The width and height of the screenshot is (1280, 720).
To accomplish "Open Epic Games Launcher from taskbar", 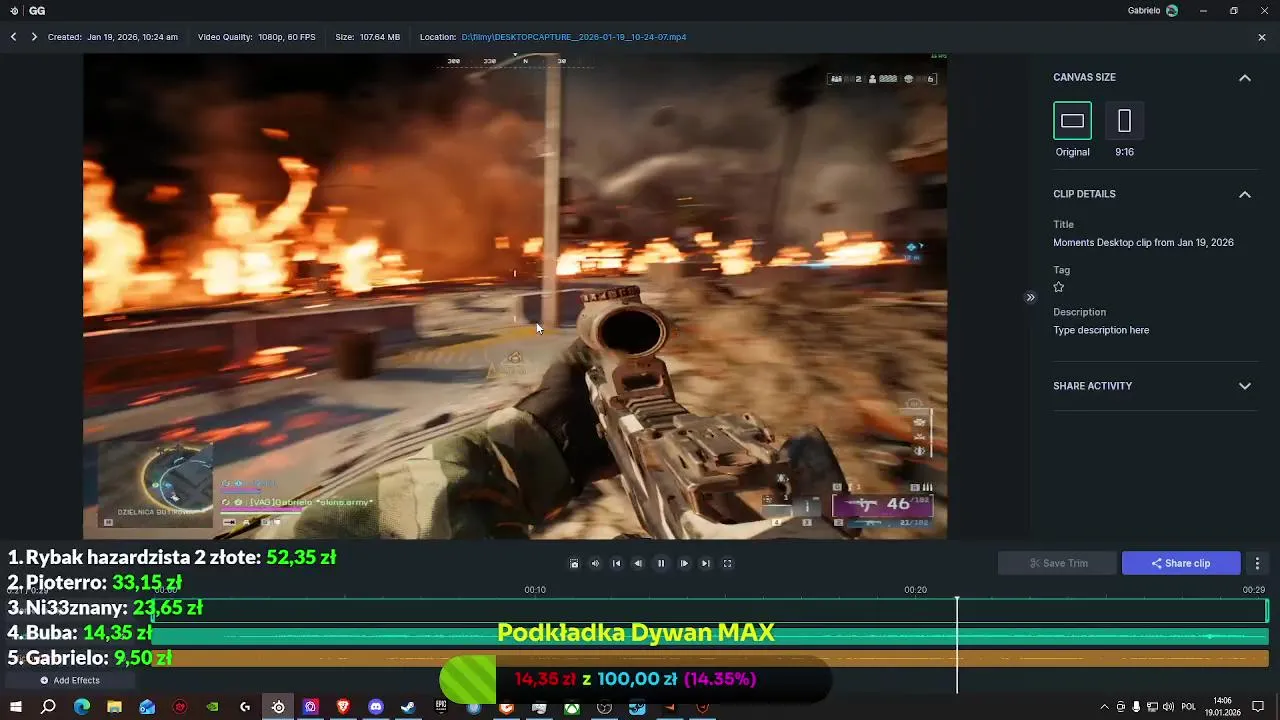I will [x=441, y=707].
